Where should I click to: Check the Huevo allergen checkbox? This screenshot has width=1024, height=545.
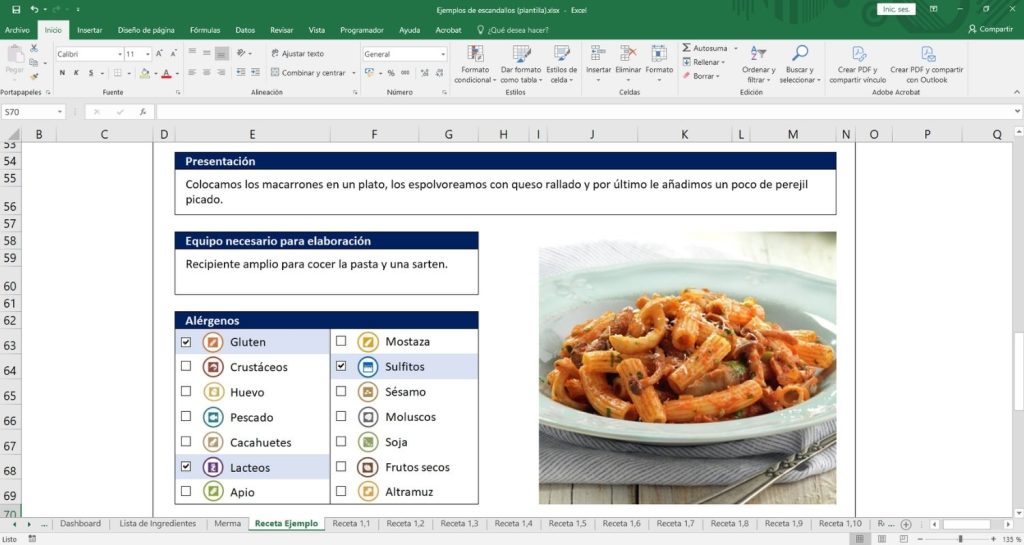(x=186, y=391)
